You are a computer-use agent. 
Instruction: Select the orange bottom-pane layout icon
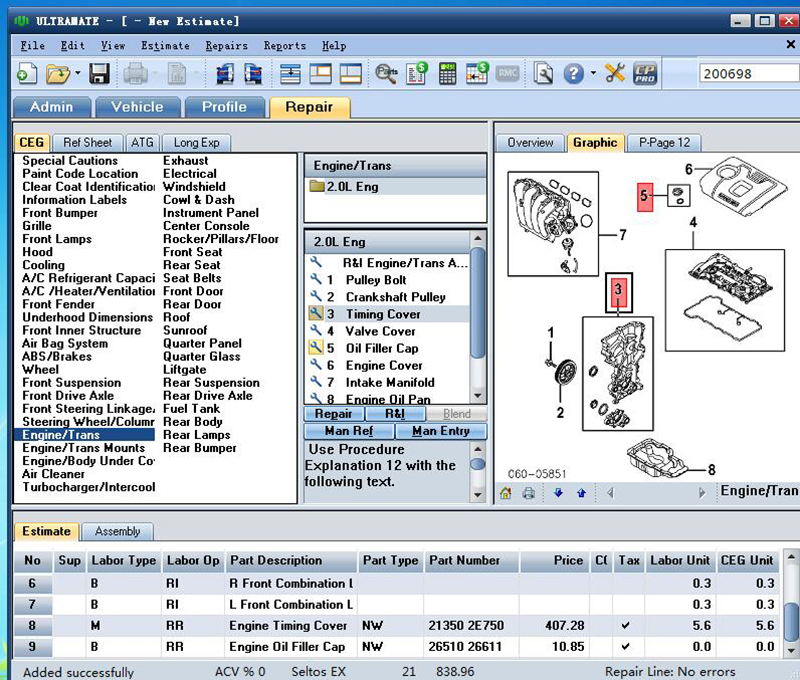pos(351,74)
